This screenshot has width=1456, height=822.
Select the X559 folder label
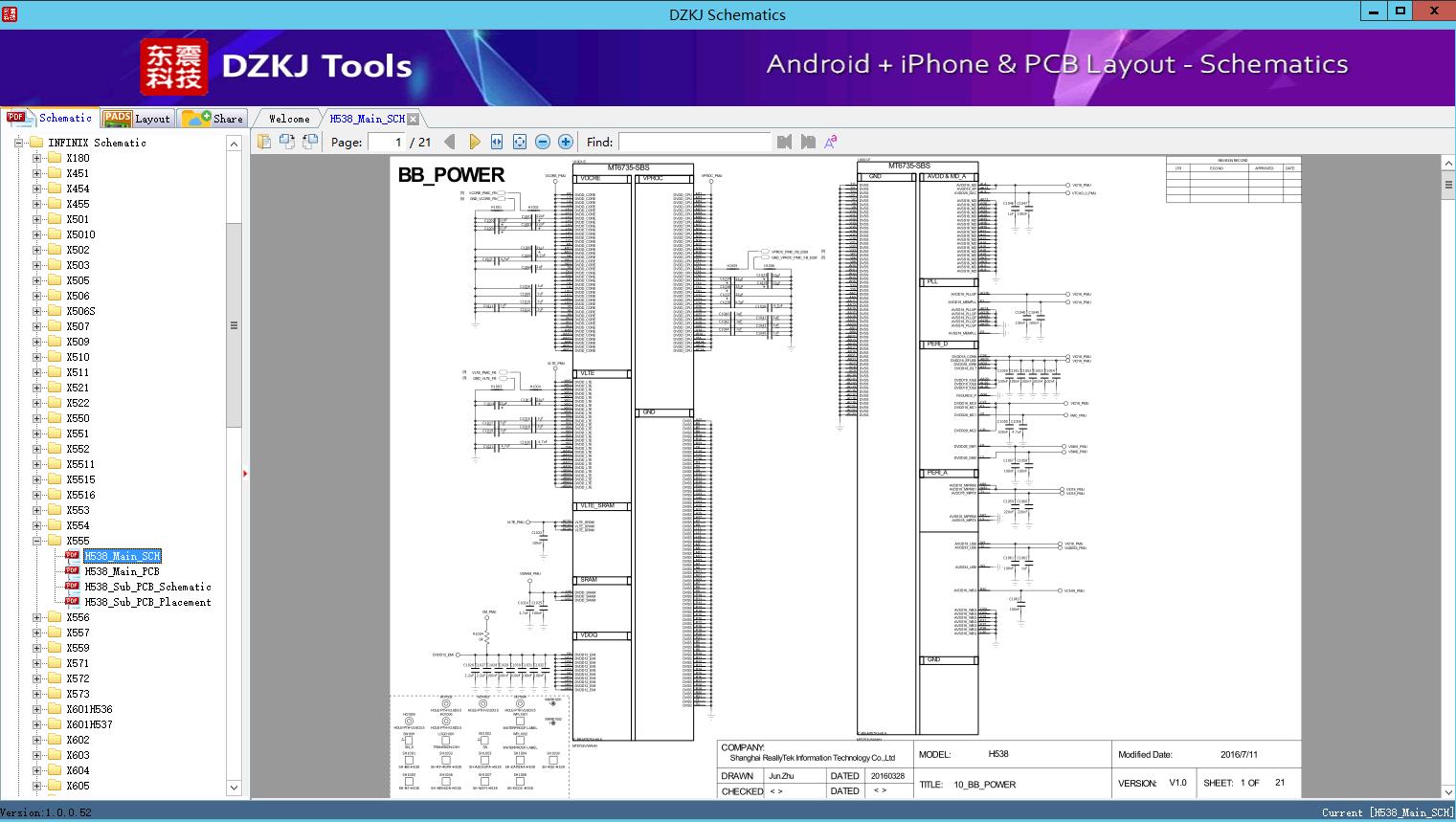(x=78, y=648)
